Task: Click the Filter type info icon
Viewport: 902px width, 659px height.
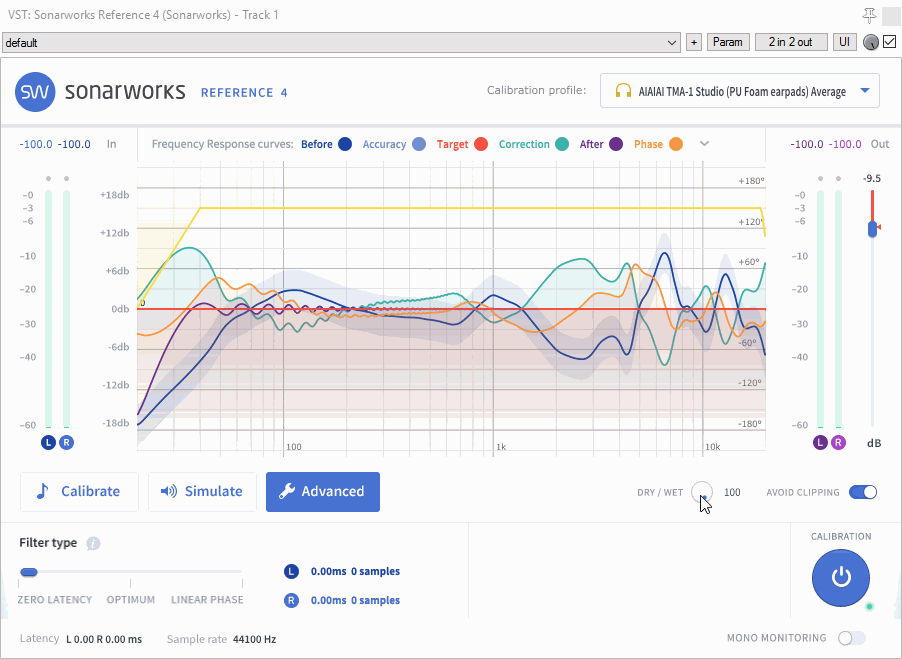Action: (93, 544)
